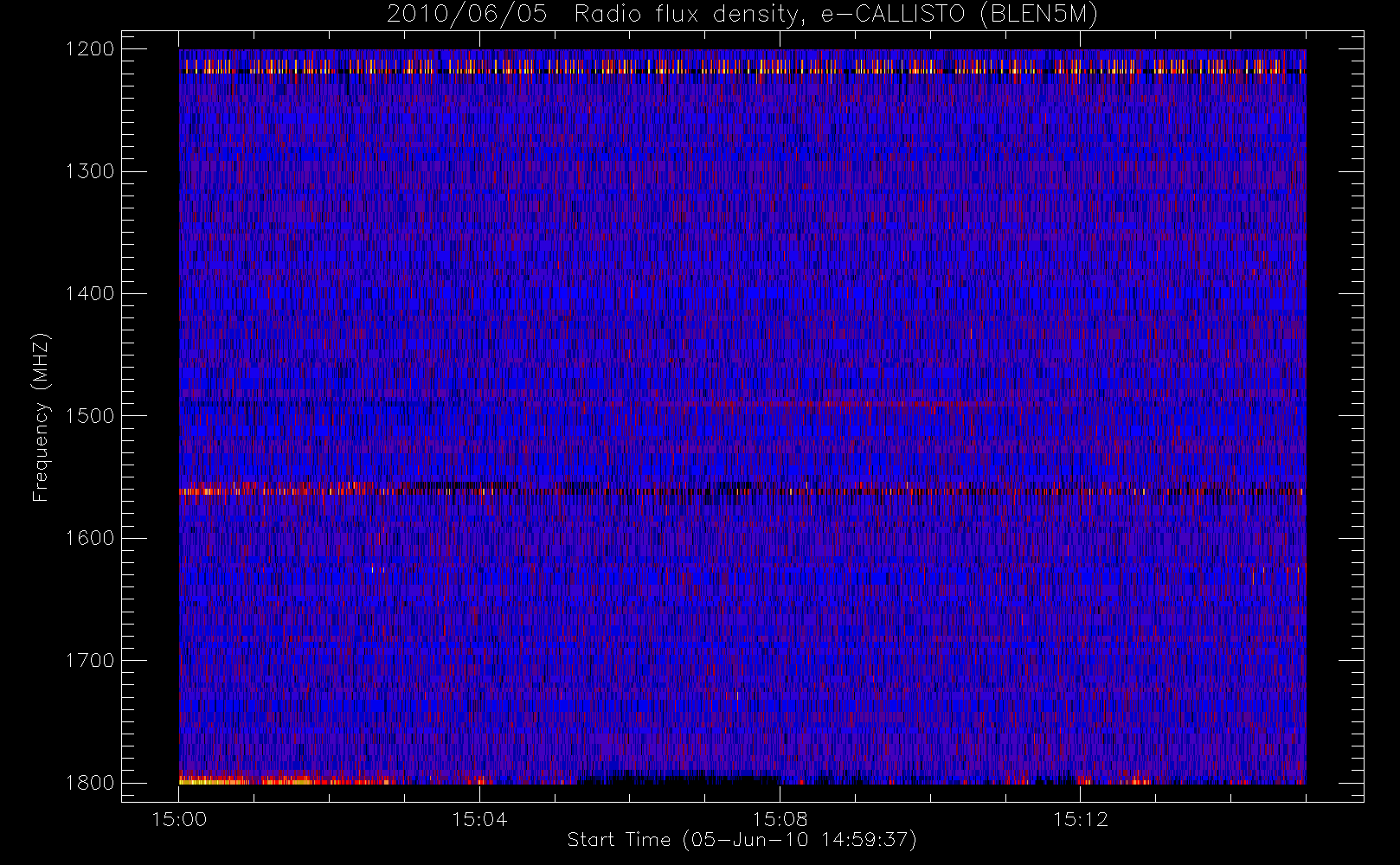Select the '1500' frequency axis label
Viewport: 1400px width, 865px height.
(x=90, y=415)
